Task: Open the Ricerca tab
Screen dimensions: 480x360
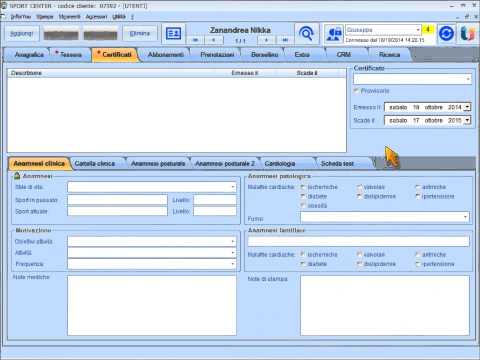Action: 389,55
